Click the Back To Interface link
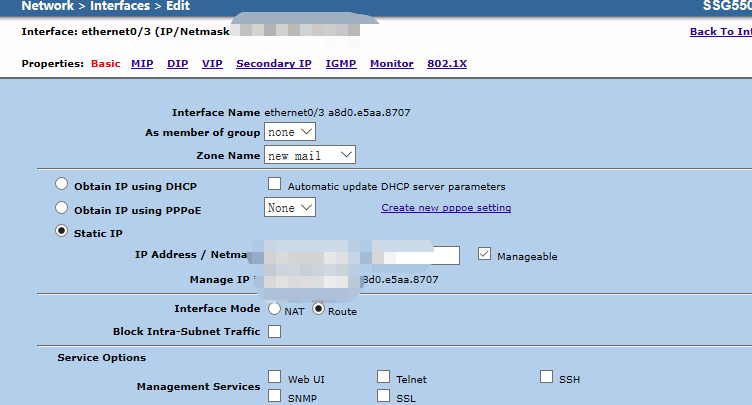The height and width of the screenshot is (405, 752). tap(720, 32)
